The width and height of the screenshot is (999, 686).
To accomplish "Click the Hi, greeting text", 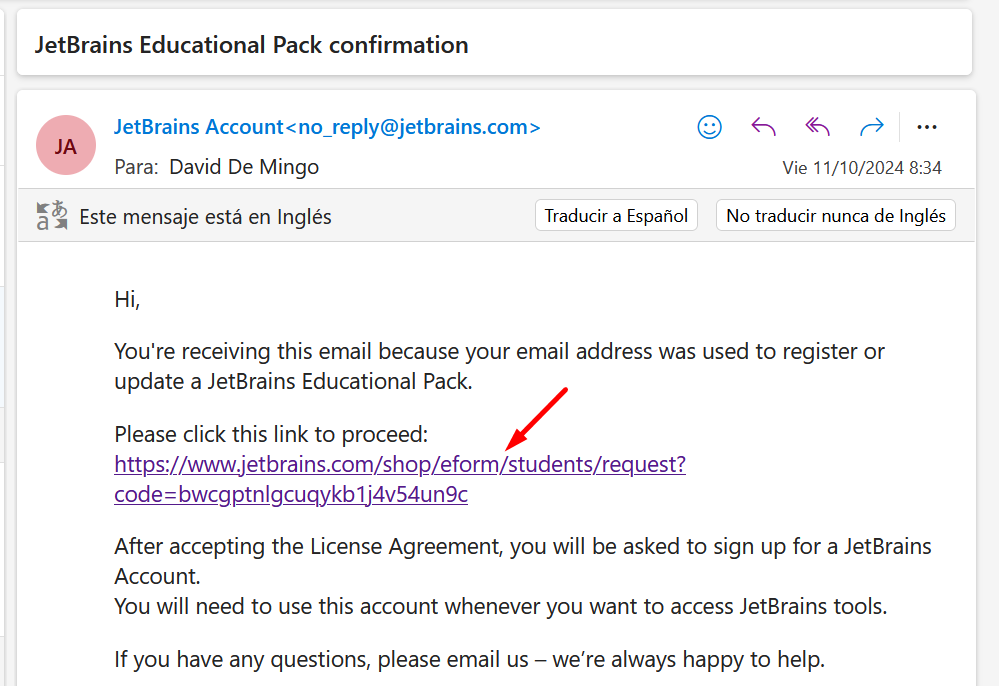I will point(127,299).
